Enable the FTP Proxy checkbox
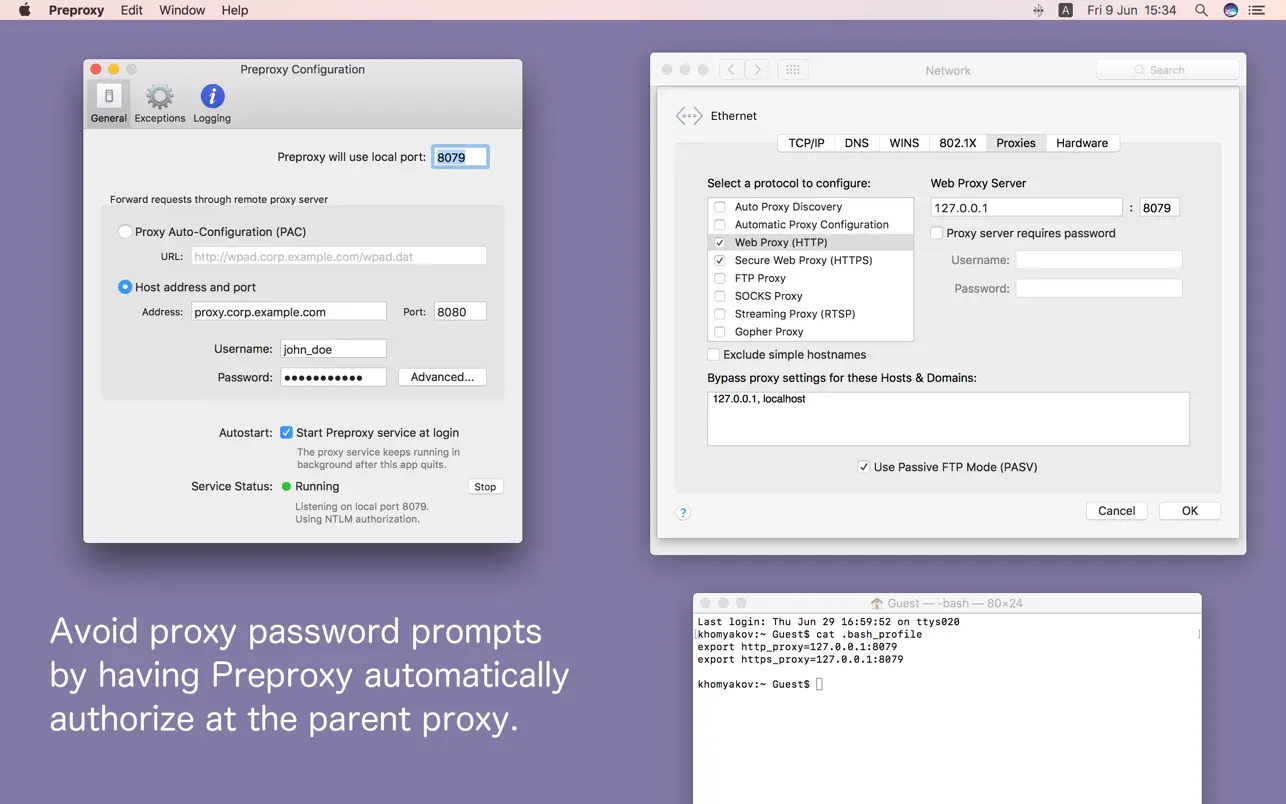 (x=719, y=278)
